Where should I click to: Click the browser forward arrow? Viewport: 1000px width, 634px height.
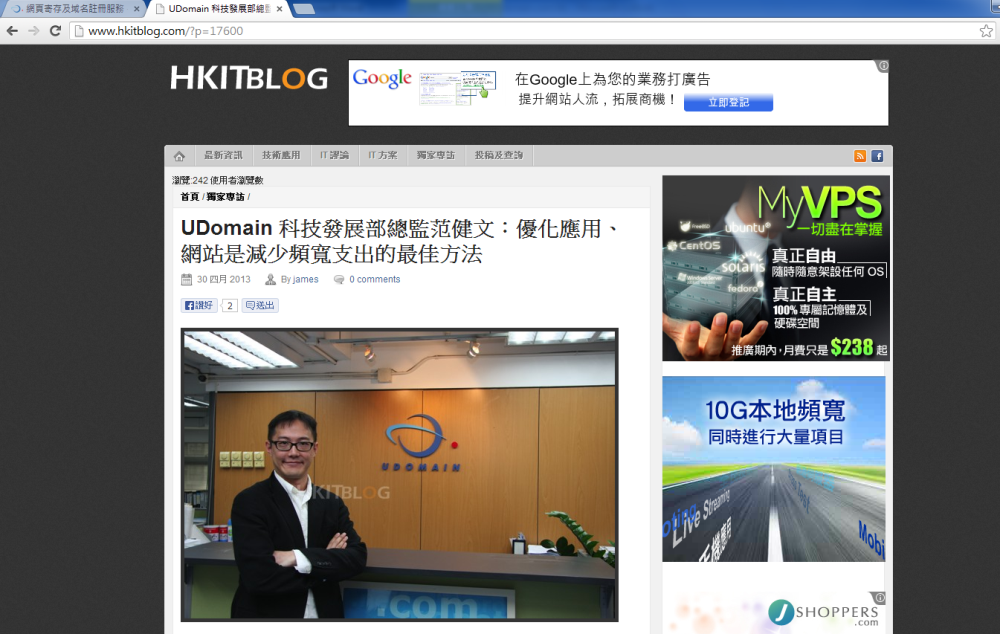(x=34, y=31)
